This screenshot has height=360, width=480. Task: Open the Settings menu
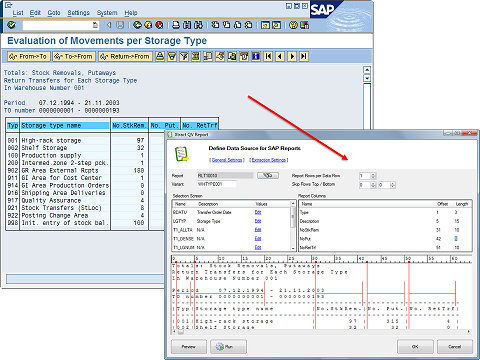click(x=79, y=13)
